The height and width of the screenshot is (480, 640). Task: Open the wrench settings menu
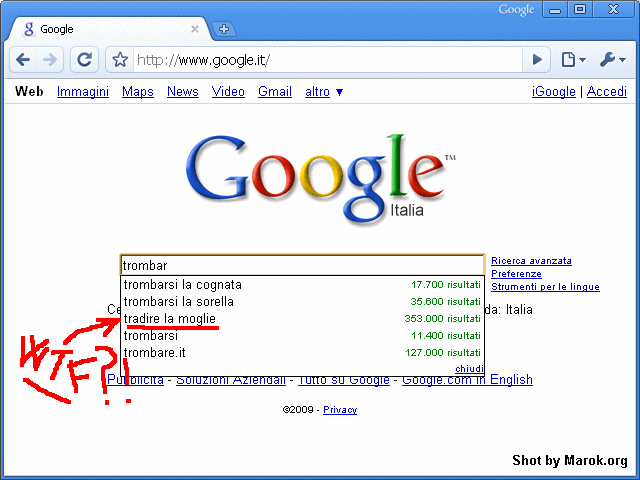pyautogui.click(x=612, y=60)
